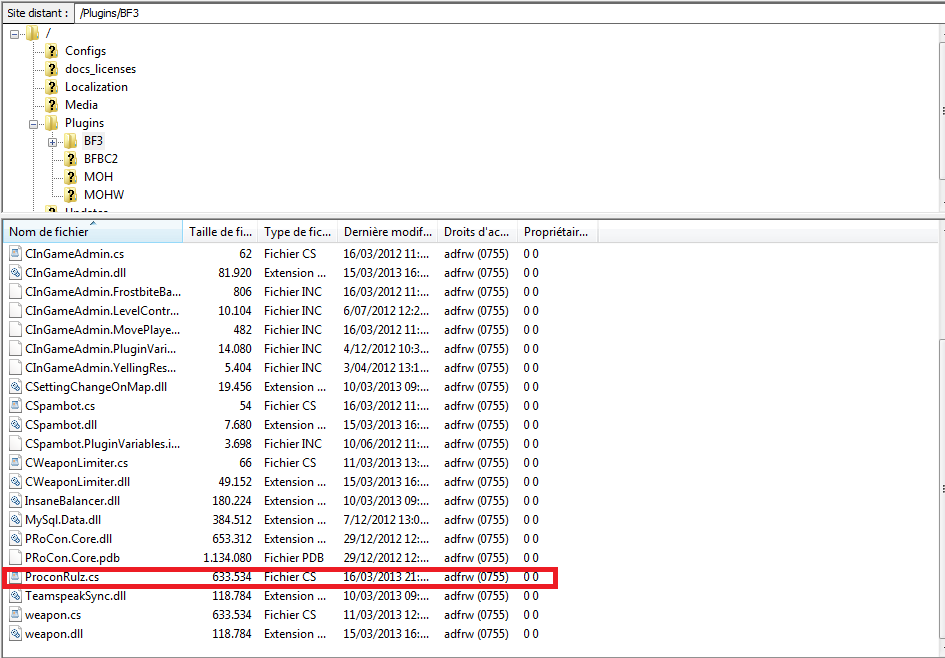
Task: Click the ProconRulz.cs file icon
Action: tap(15, 577)
